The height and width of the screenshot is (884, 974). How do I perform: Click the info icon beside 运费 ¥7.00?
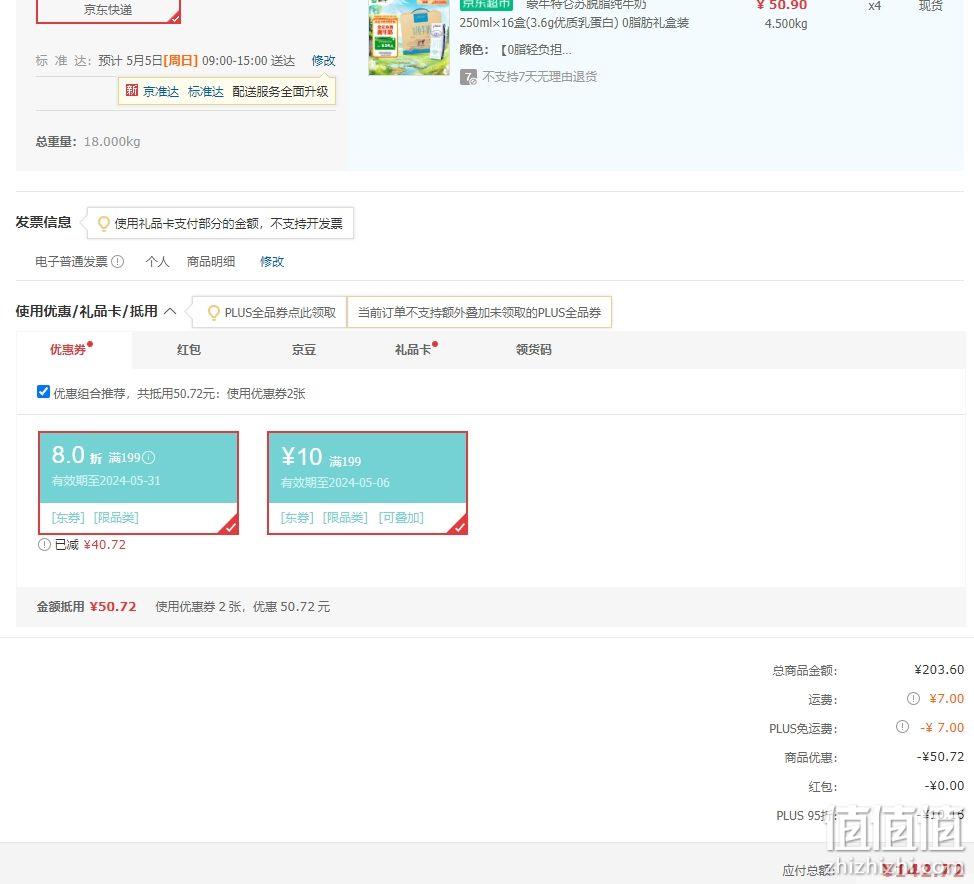(913, 698)
